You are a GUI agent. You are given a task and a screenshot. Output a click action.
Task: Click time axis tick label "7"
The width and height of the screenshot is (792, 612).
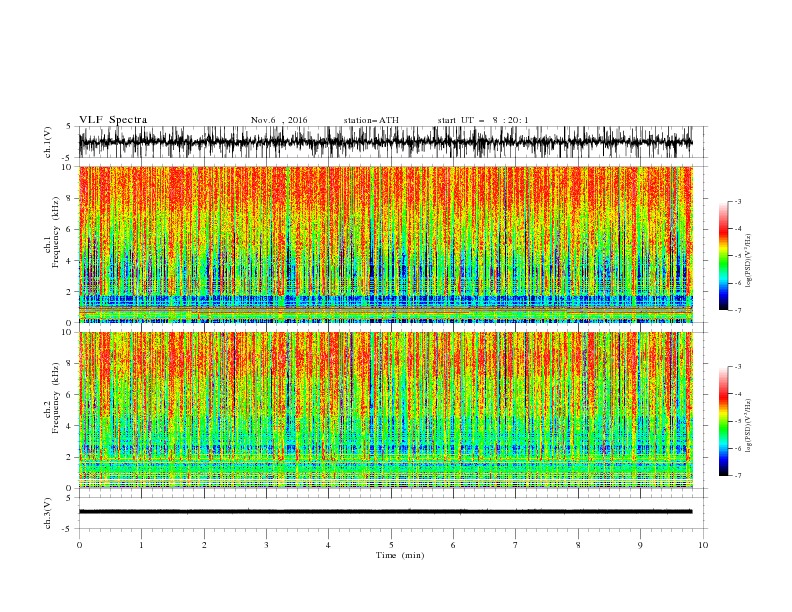click(516, 545)
